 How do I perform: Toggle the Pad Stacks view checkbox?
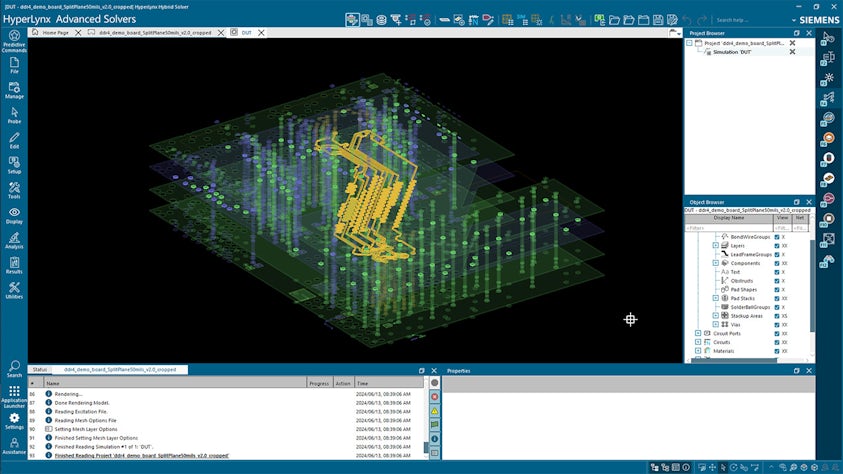[x=777, y=298]
